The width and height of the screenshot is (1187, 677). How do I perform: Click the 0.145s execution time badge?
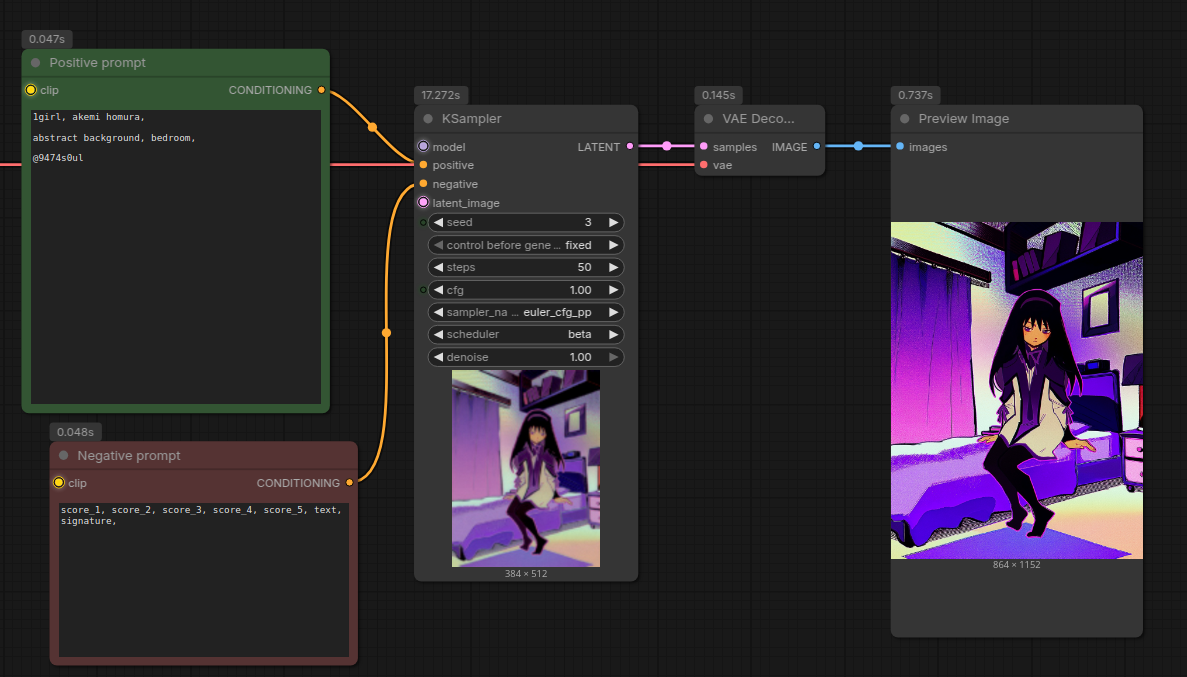click(x=718, y=95)
